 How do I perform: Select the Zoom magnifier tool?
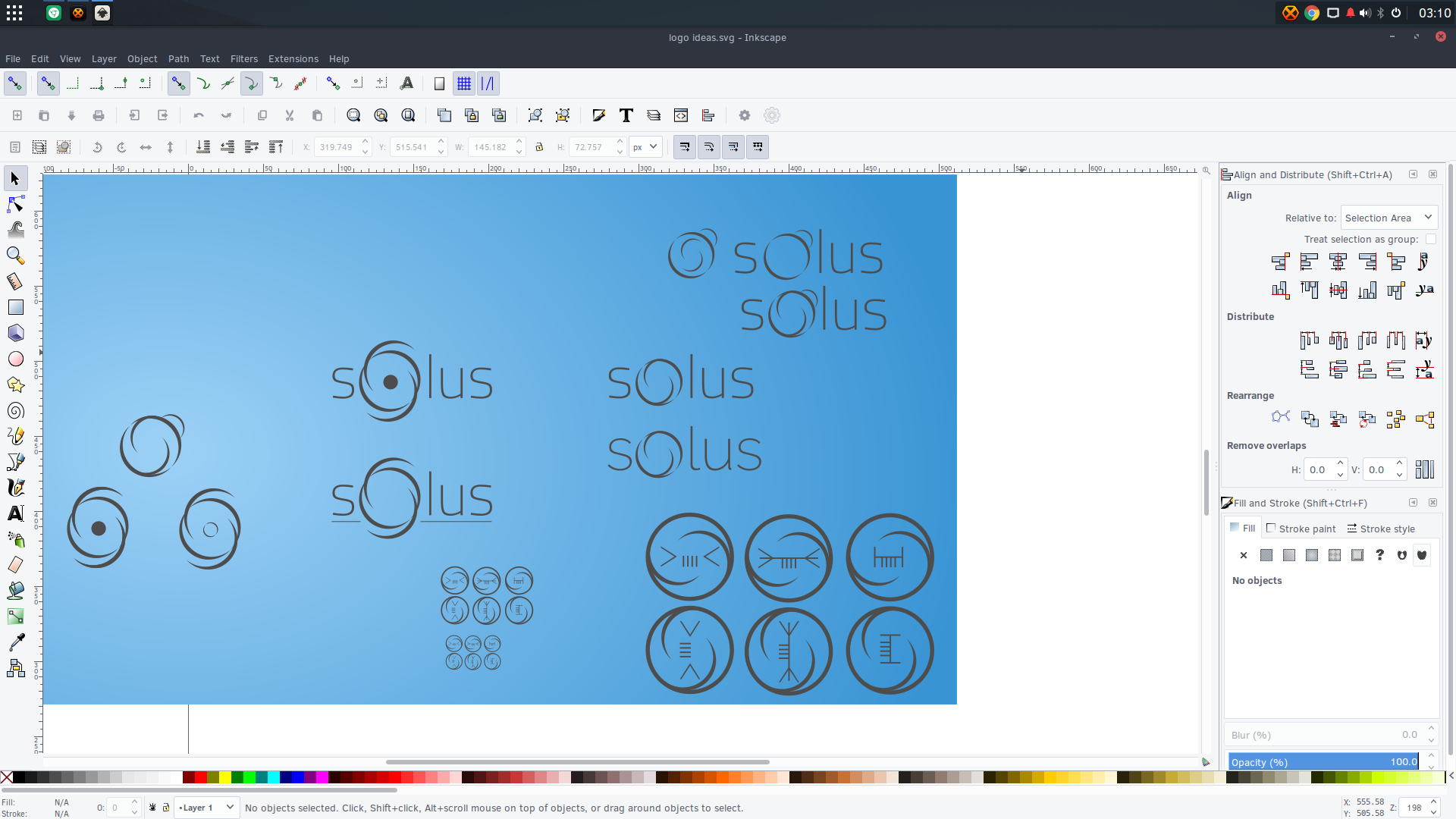pos(15,256)
